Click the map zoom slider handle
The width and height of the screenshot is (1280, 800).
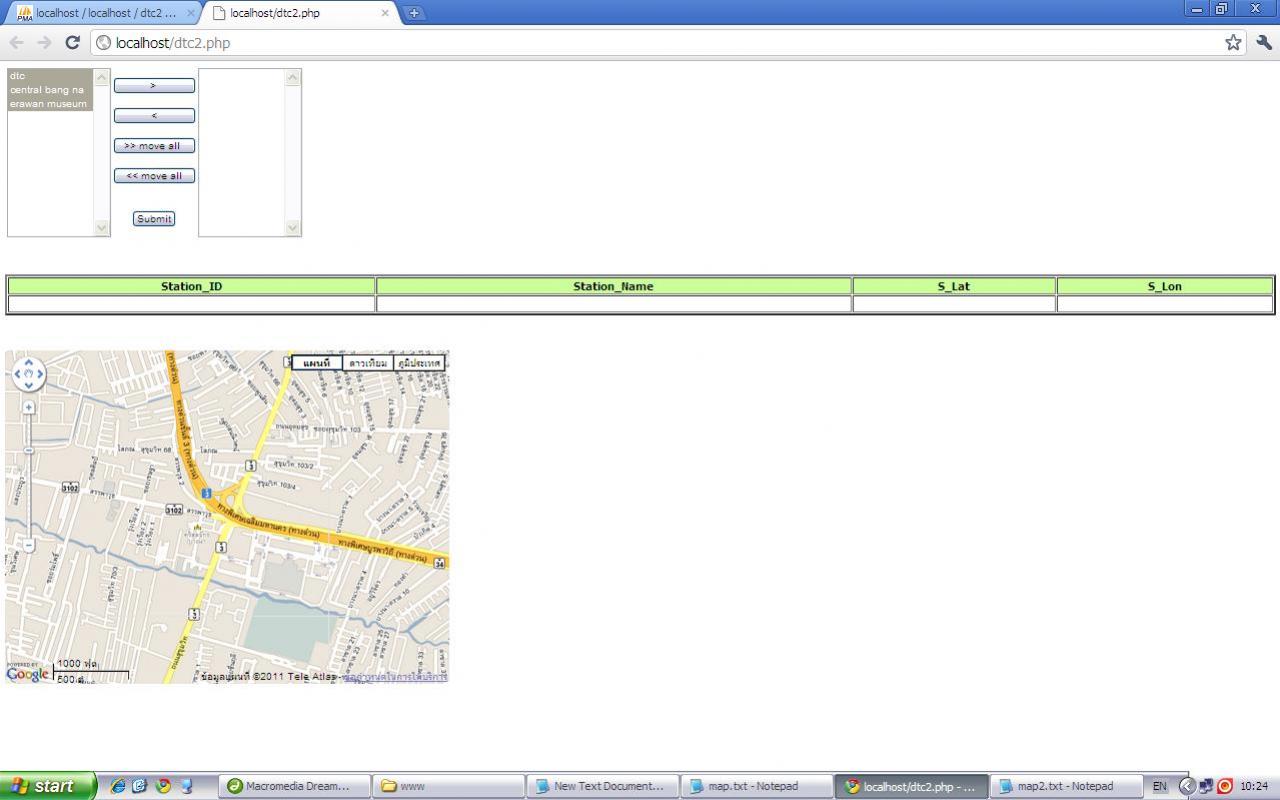(28, 450)
